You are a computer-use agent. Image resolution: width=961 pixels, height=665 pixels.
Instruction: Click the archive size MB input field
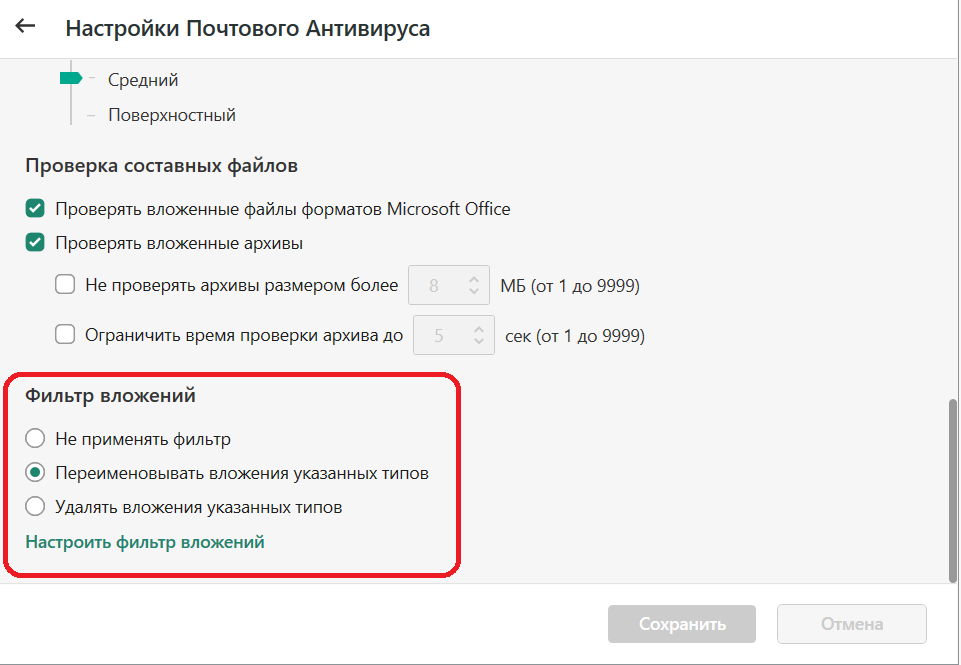(x=435, y=286)
